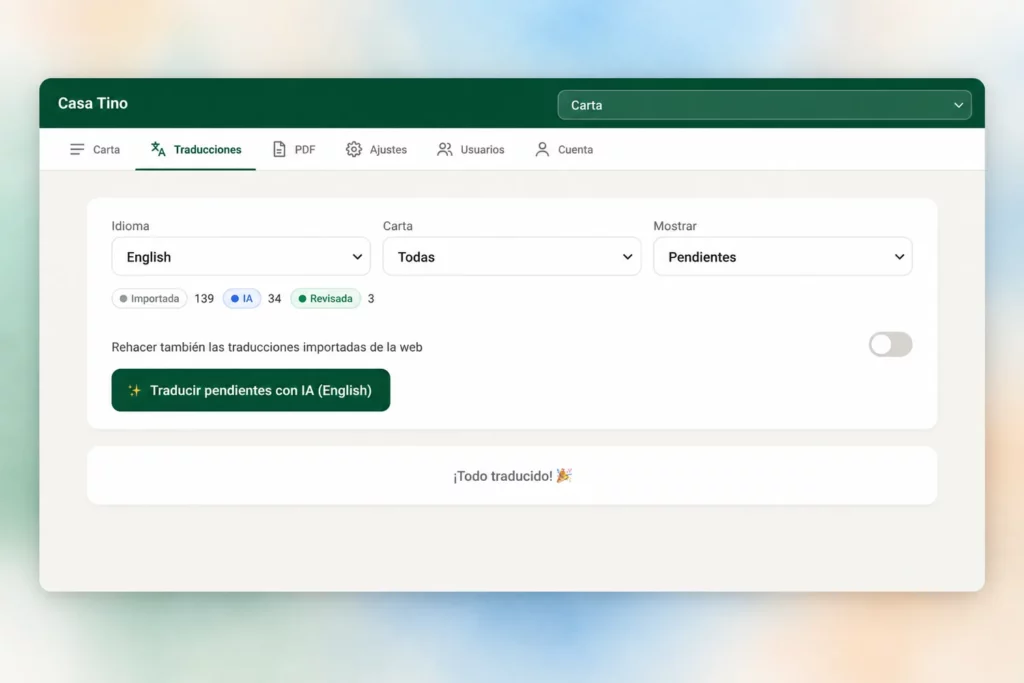Click the header Carta selector chevron
The height and width of the screenshot is (683, 1024).
(958, 105)
